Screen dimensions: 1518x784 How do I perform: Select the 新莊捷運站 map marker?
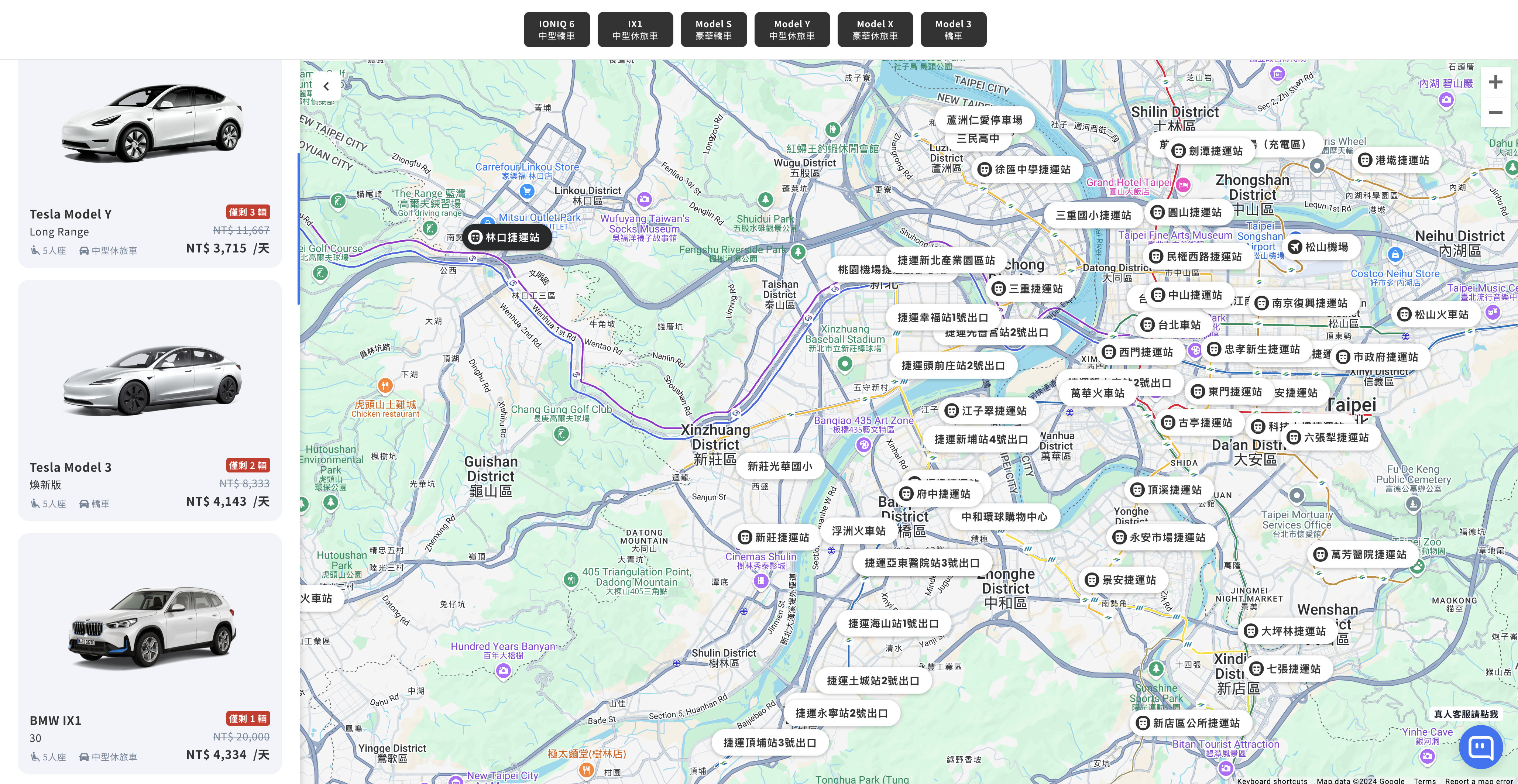click(x=776, y=537)
